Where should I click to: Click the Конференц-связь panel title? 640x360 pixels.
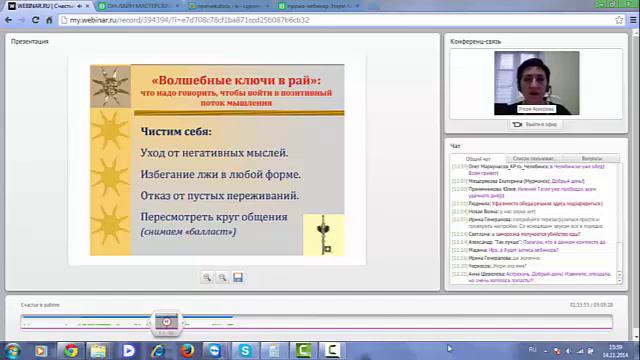(x=476, y=42)
